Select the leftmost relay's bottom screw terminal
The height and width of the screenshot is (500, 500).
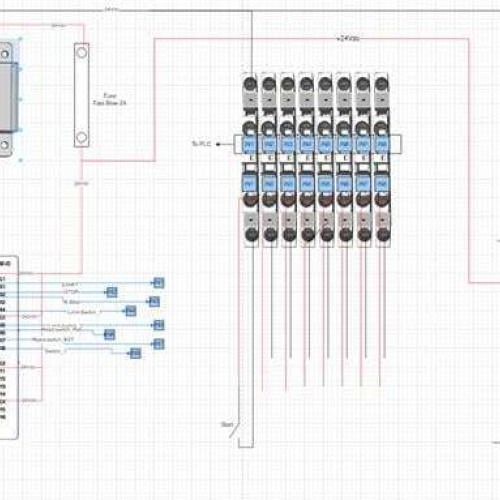pos(252,234)
